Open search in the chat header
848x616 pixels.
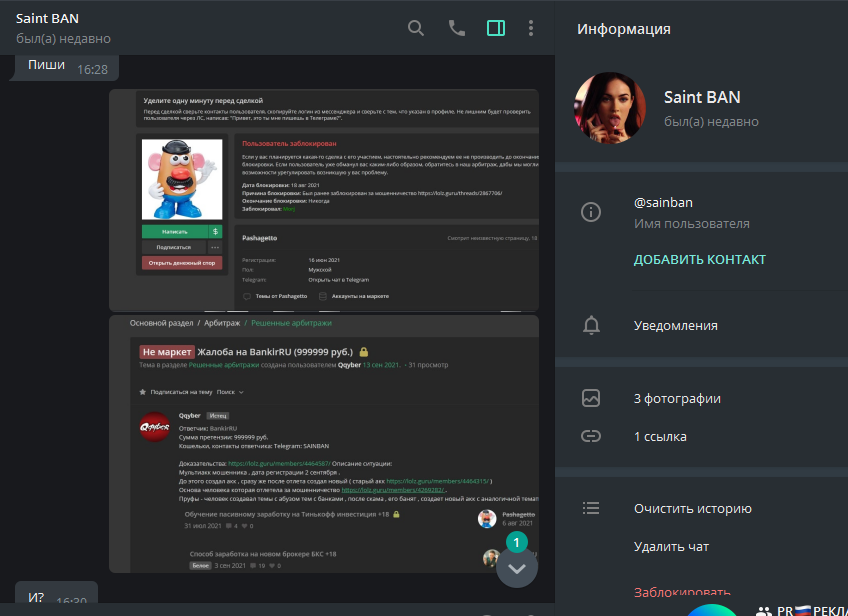pyautogui.click(x=415, y=28)
